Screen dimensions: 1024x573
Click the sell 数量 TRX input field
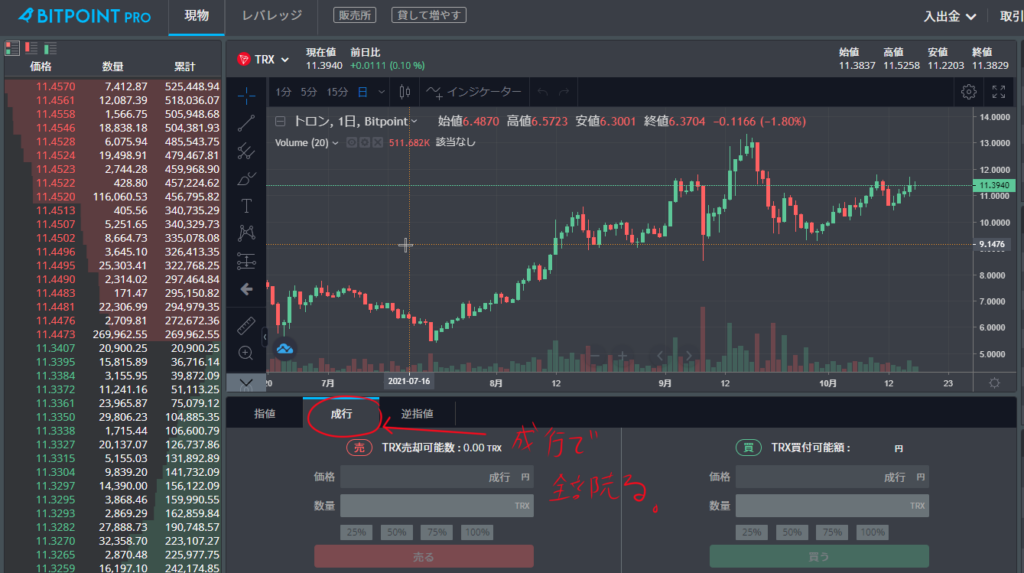pyautogui.click(x=437, y=506)
